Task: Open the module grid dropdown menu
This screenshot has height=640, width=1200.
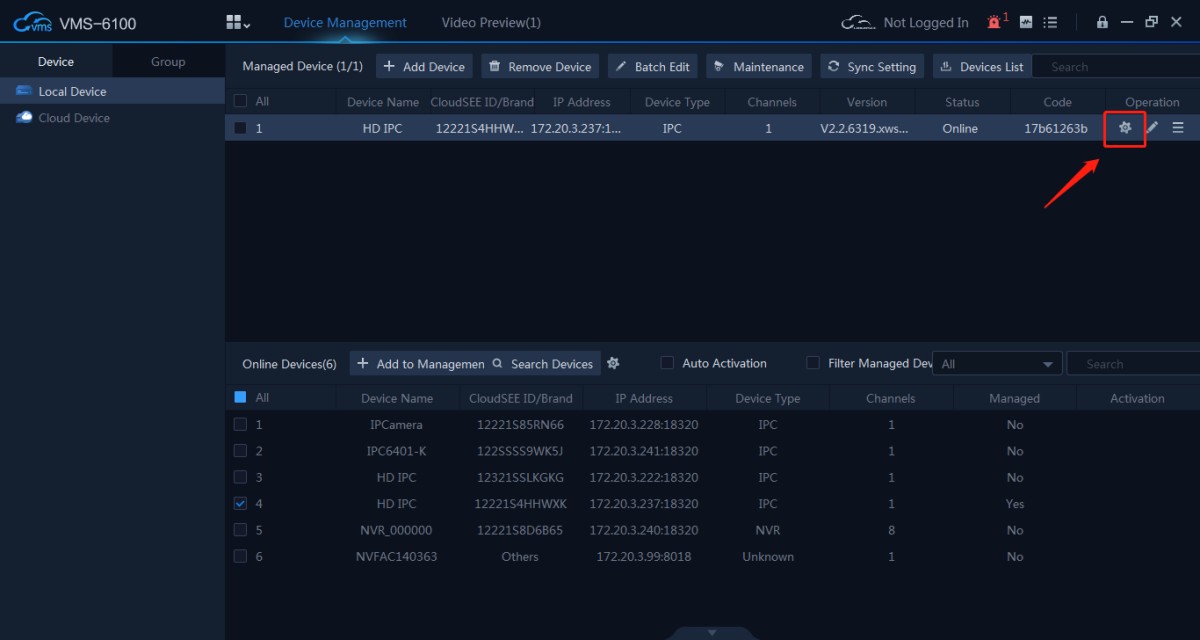Action: tap(238, 22)
